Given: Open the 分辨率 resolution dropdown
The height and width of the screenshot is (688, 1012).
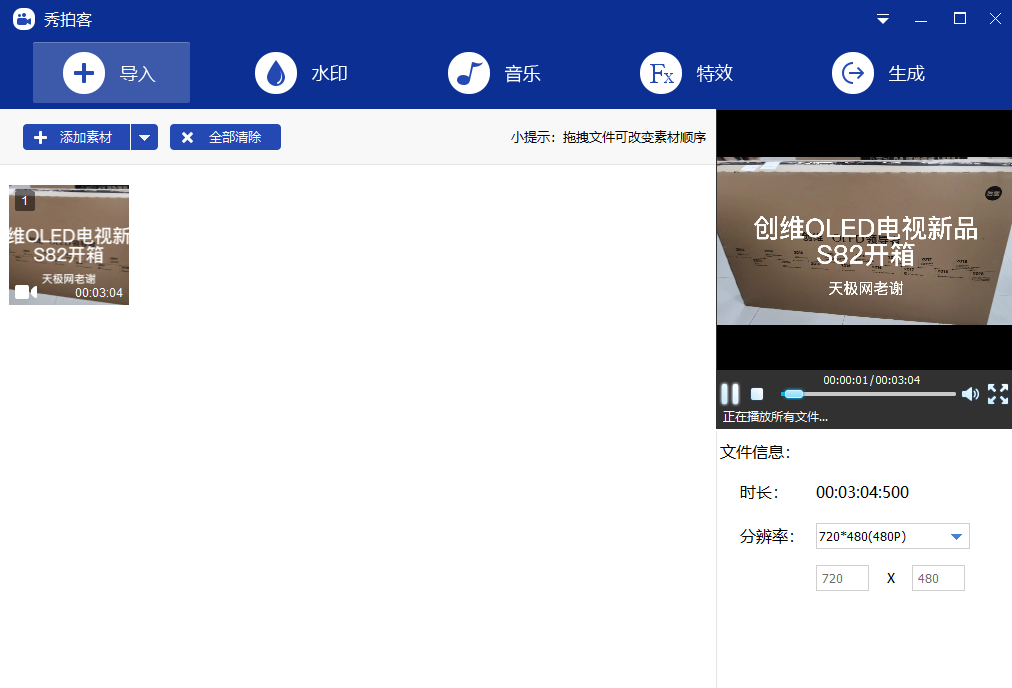Looking at the screenshot, I should (893, 536).
